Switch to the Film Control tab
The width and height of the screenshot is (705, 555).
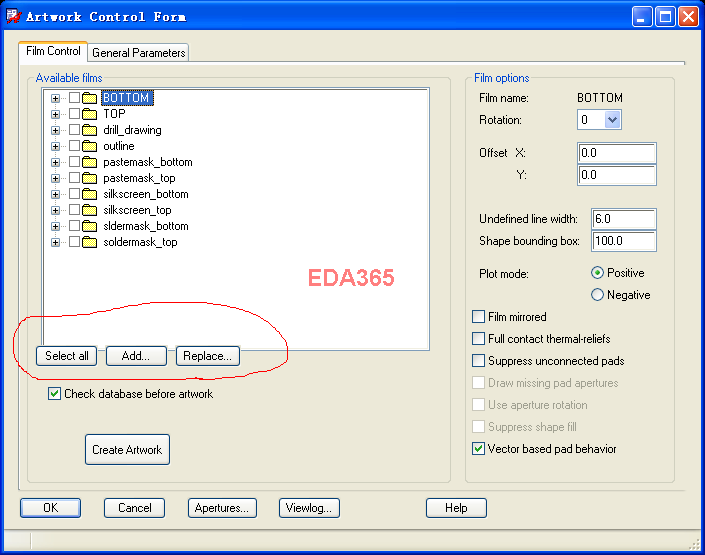pyautogui.click(x=53, y=51)
